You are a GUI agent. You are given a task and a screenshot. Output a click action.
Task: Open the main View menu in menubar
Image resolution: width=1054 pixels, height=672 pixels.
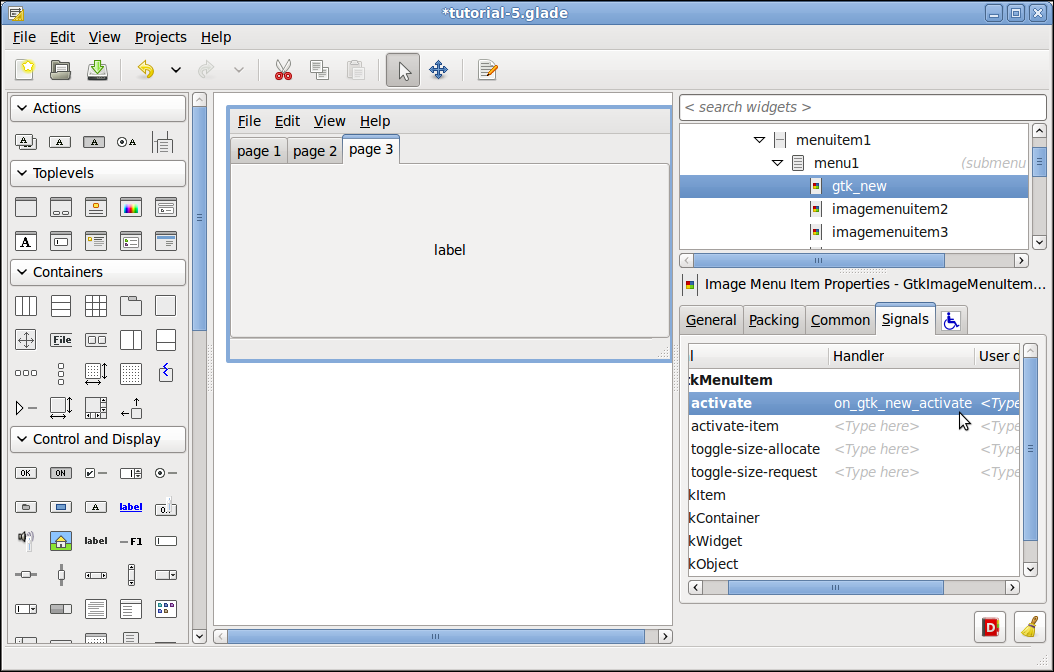(x=104, y=37)
